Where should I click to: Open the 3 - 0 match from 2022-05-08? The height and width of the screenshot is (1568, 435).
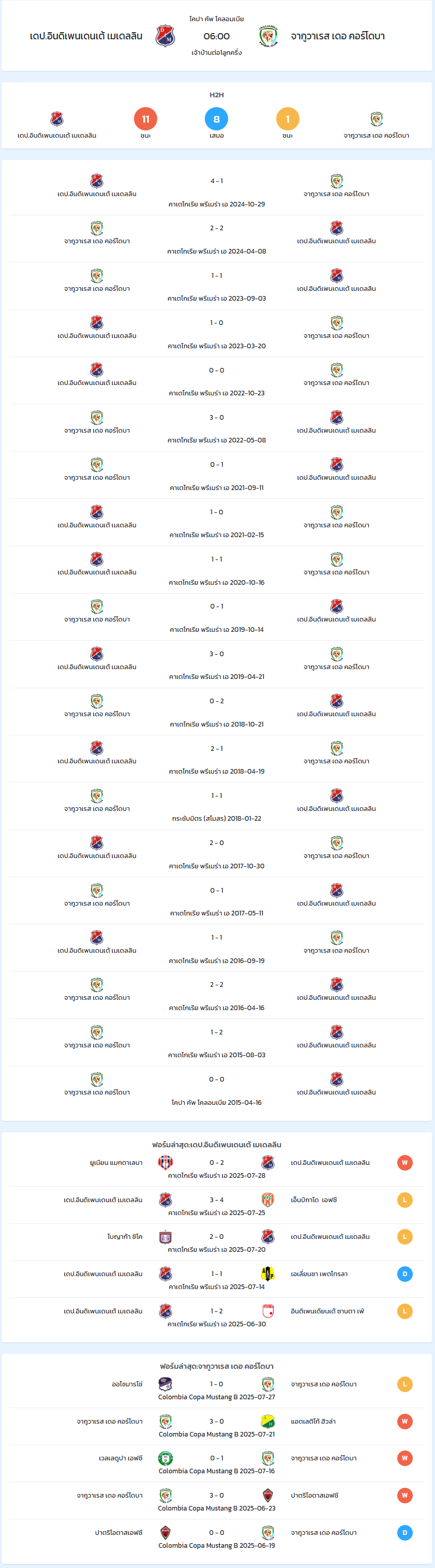(217, 428)
